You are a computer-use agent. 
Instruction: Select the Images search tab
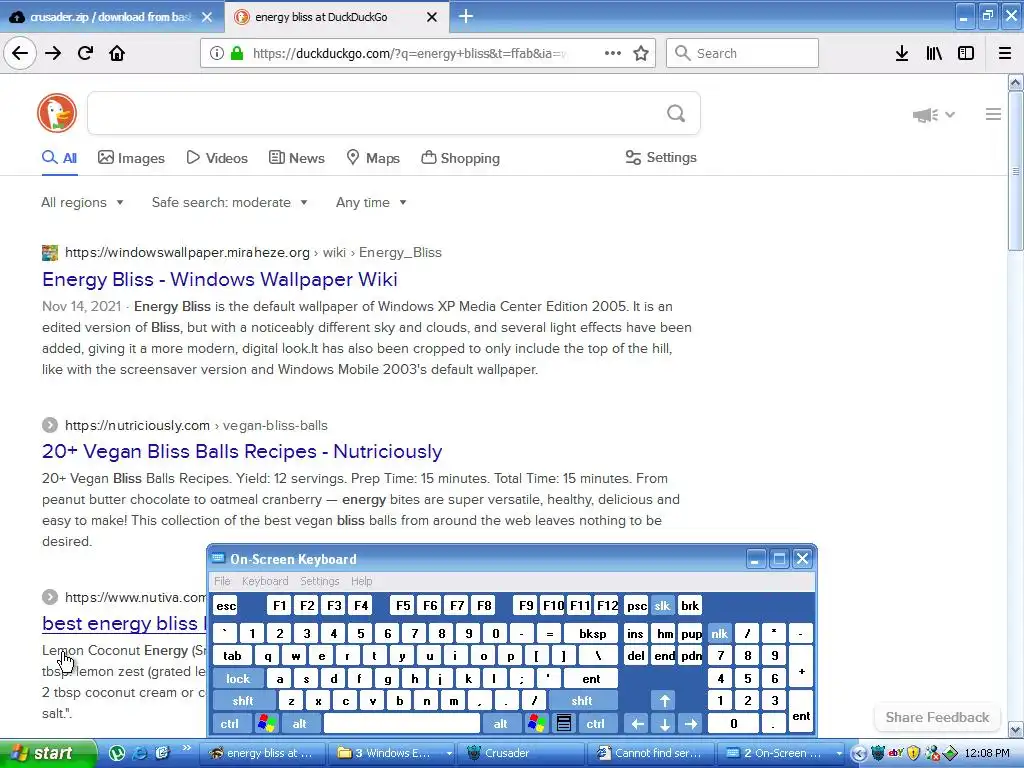coord(131,158)
